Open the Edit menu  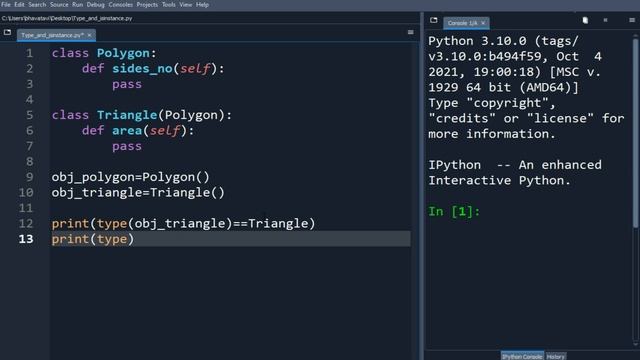(x=19, y=5)
